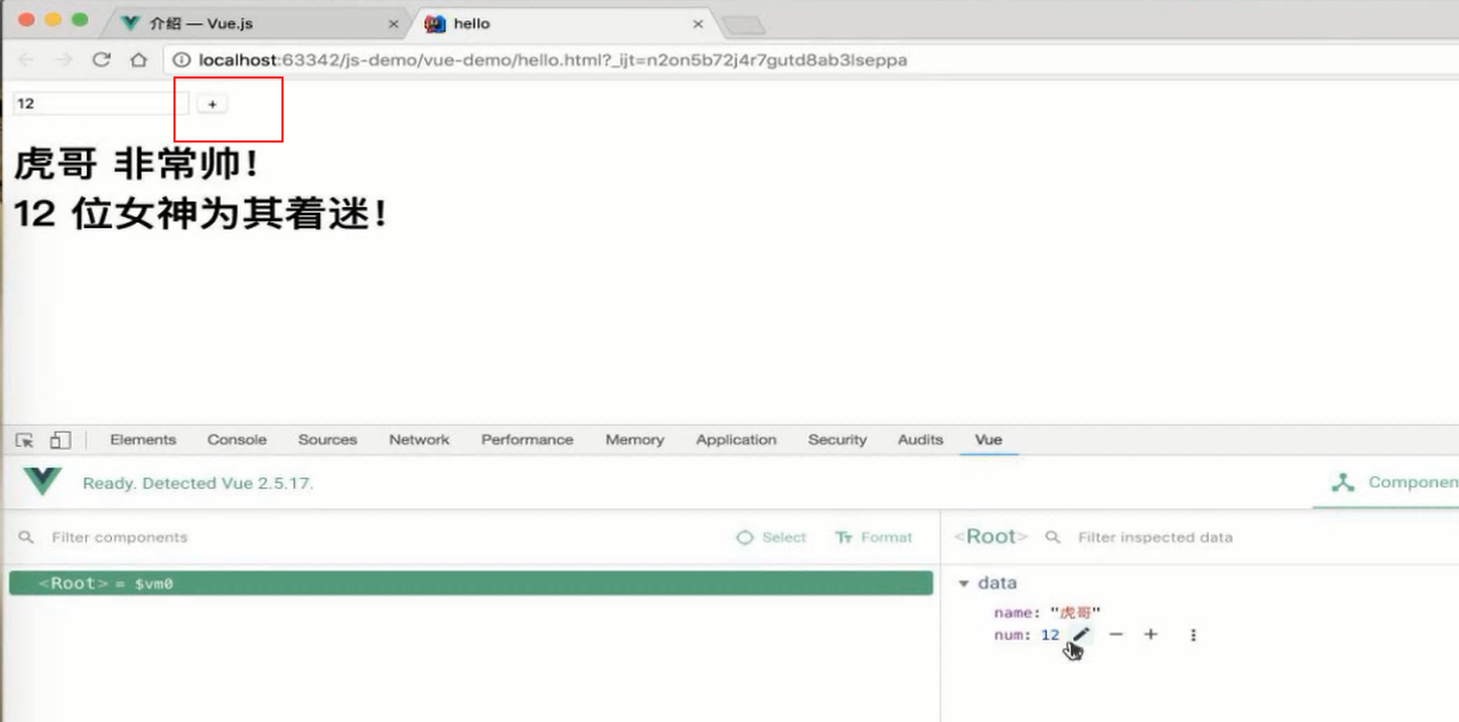This screenshot has width=1459, height=722.
Task: Click the pencil edit icon next to num
Action: [1081, 635]
